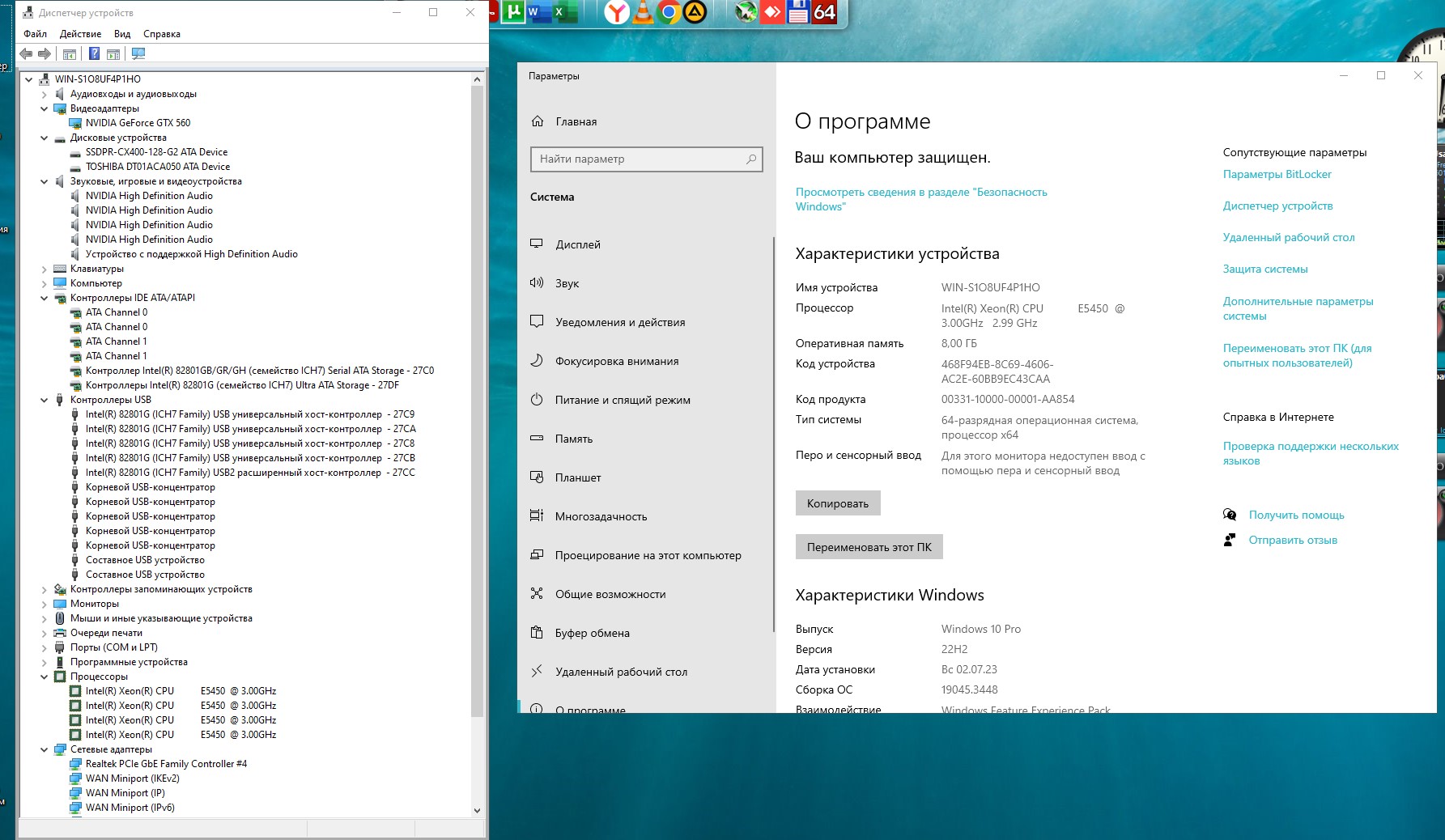Viewport: 1445px width, 840px height.
Task: Open the uTorrent icon in the dock
Action: click(x=513, y=12)
